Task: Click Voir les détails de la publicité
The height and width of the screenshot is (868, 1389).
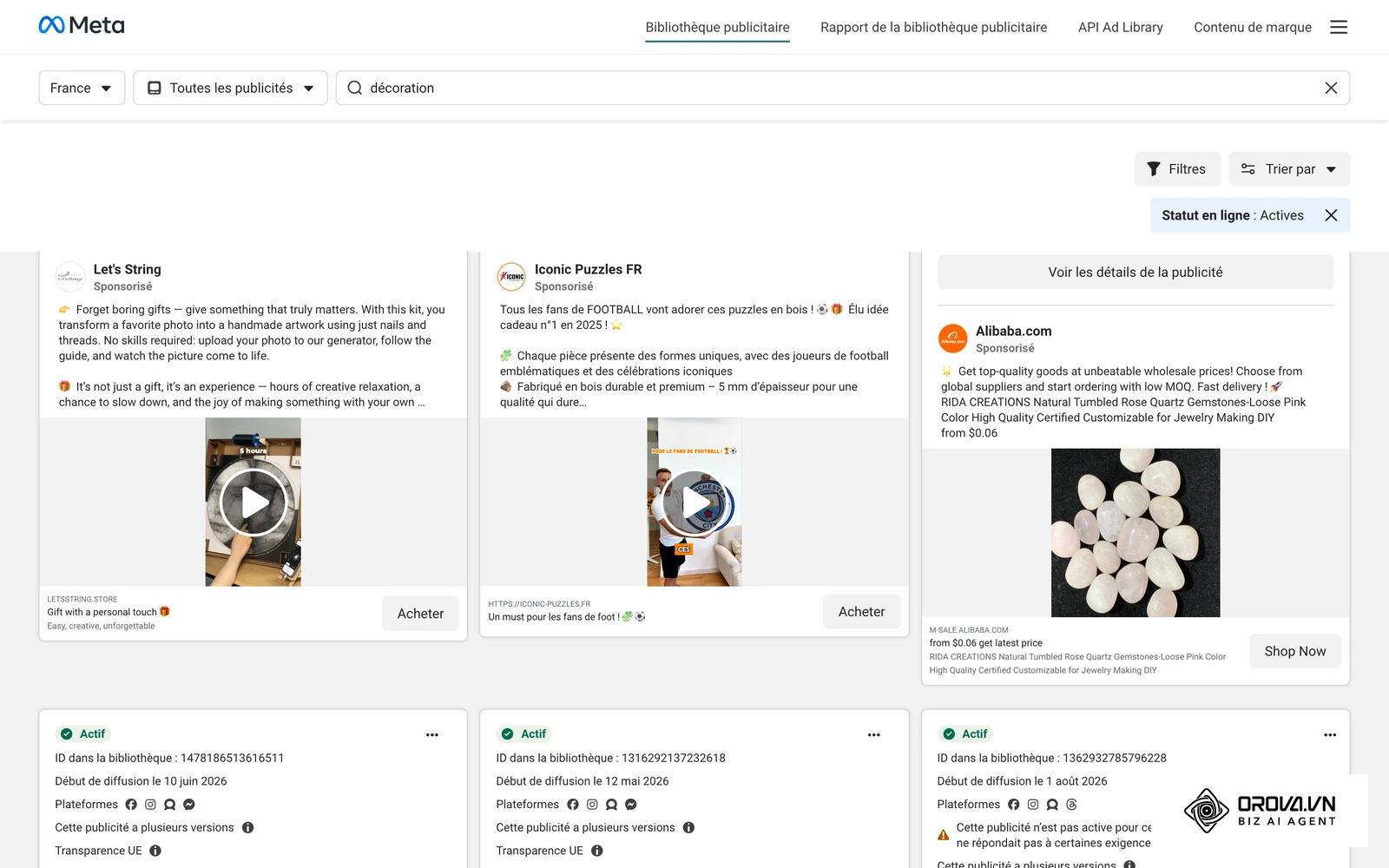Action: [1136, 272]
